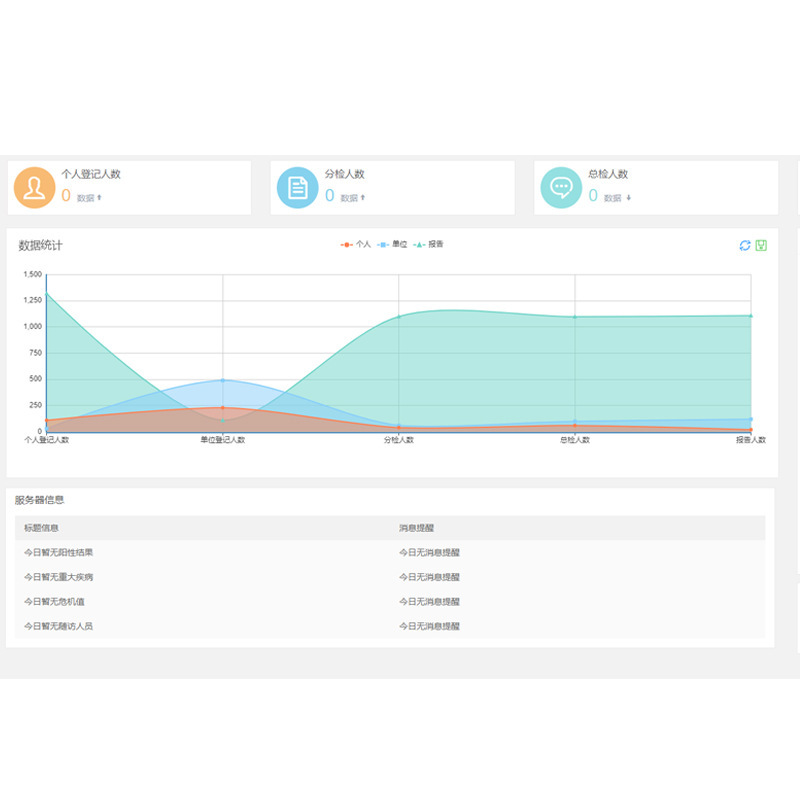Click the 标题信息 column header
Image resolution: width=800 pixels, height=800 pixels.
pyautogui.click(x=41, y=528)
